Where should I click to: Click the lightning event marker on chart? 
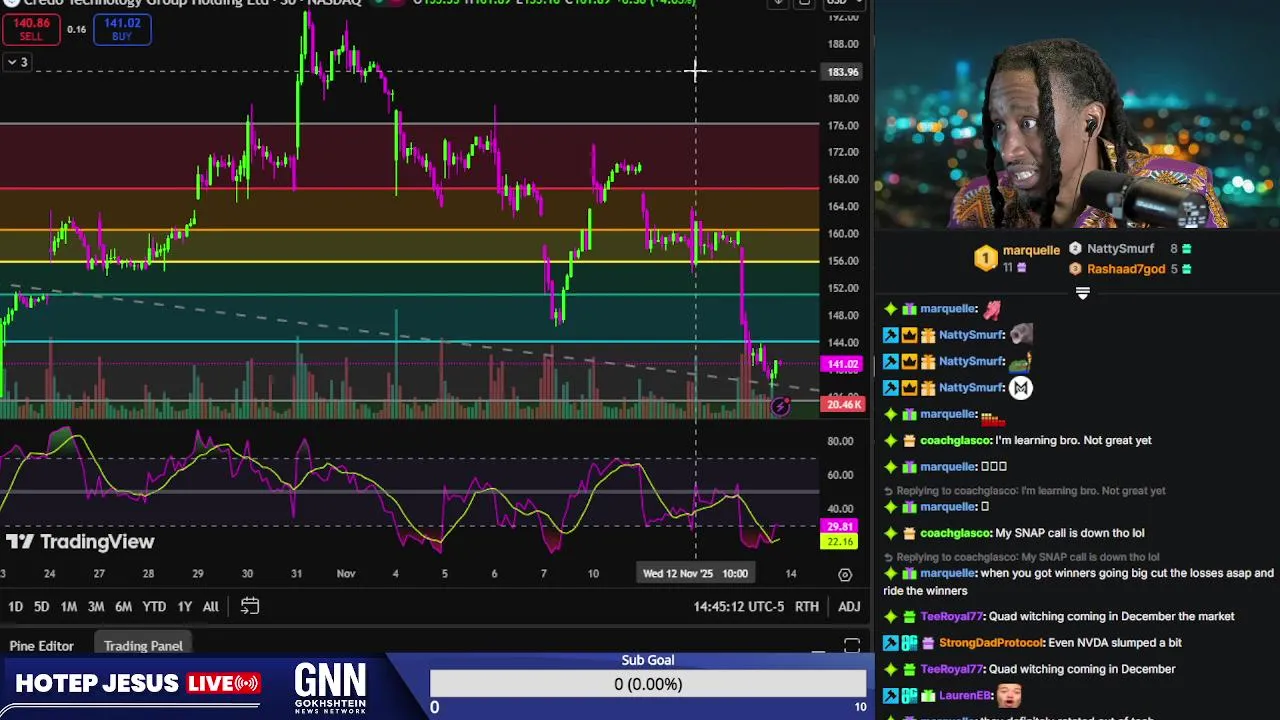point(780,406)
